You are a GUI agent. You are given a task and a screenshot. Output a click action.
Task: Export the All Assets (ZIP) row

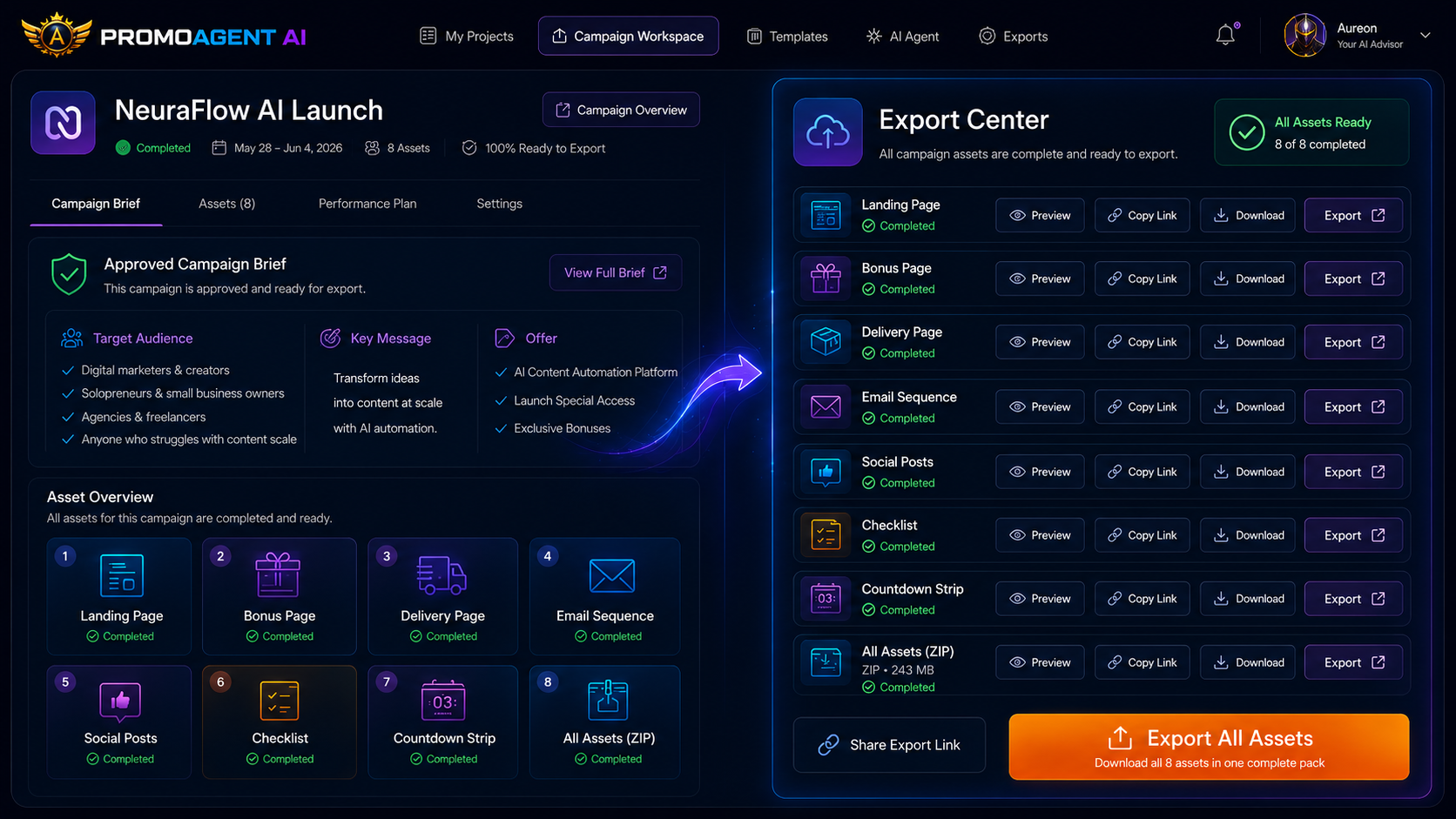(x=1353, y=662)
